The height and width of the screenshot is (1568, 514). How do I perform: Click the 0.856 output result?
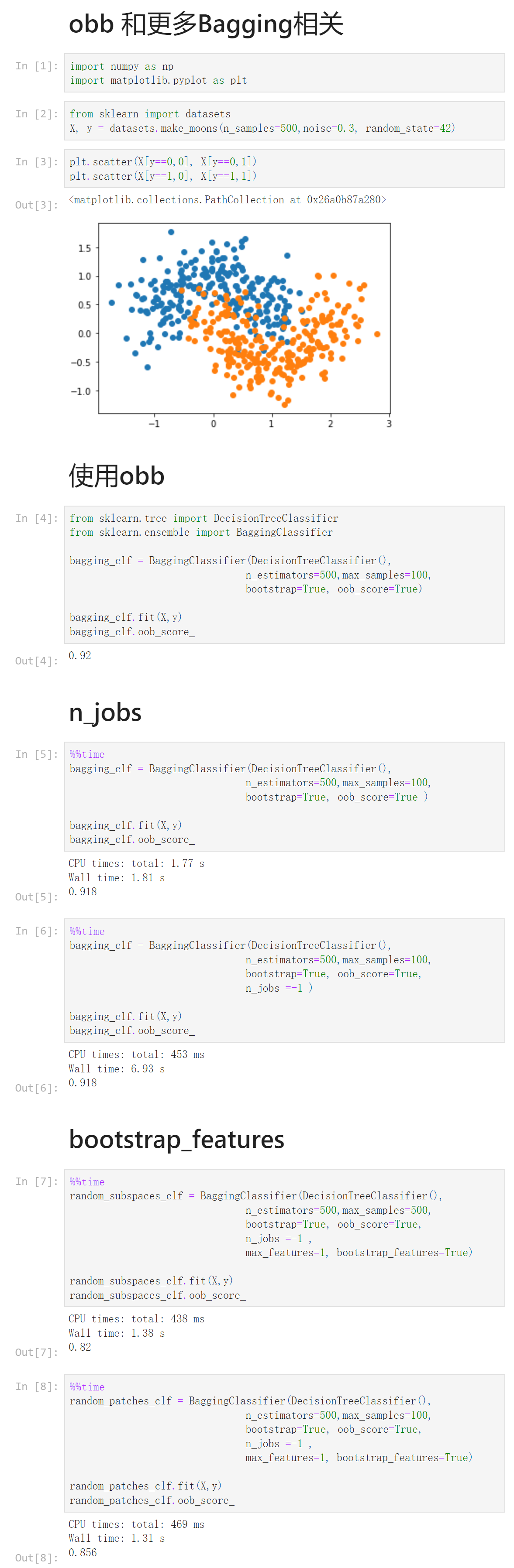click(x=82, y=1552)
